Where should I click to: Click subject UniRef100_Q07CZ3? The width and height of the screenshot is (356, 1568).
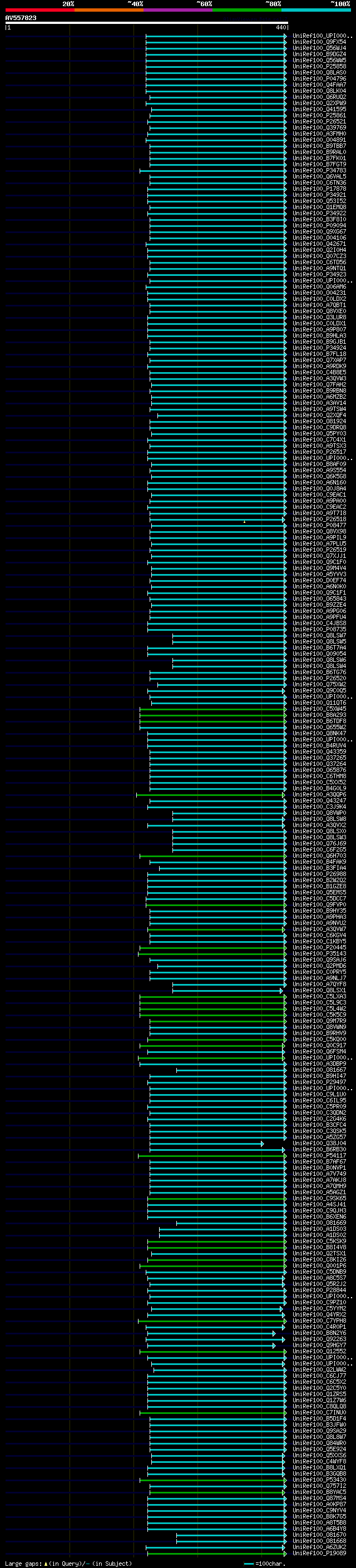[x=319, y=256]
